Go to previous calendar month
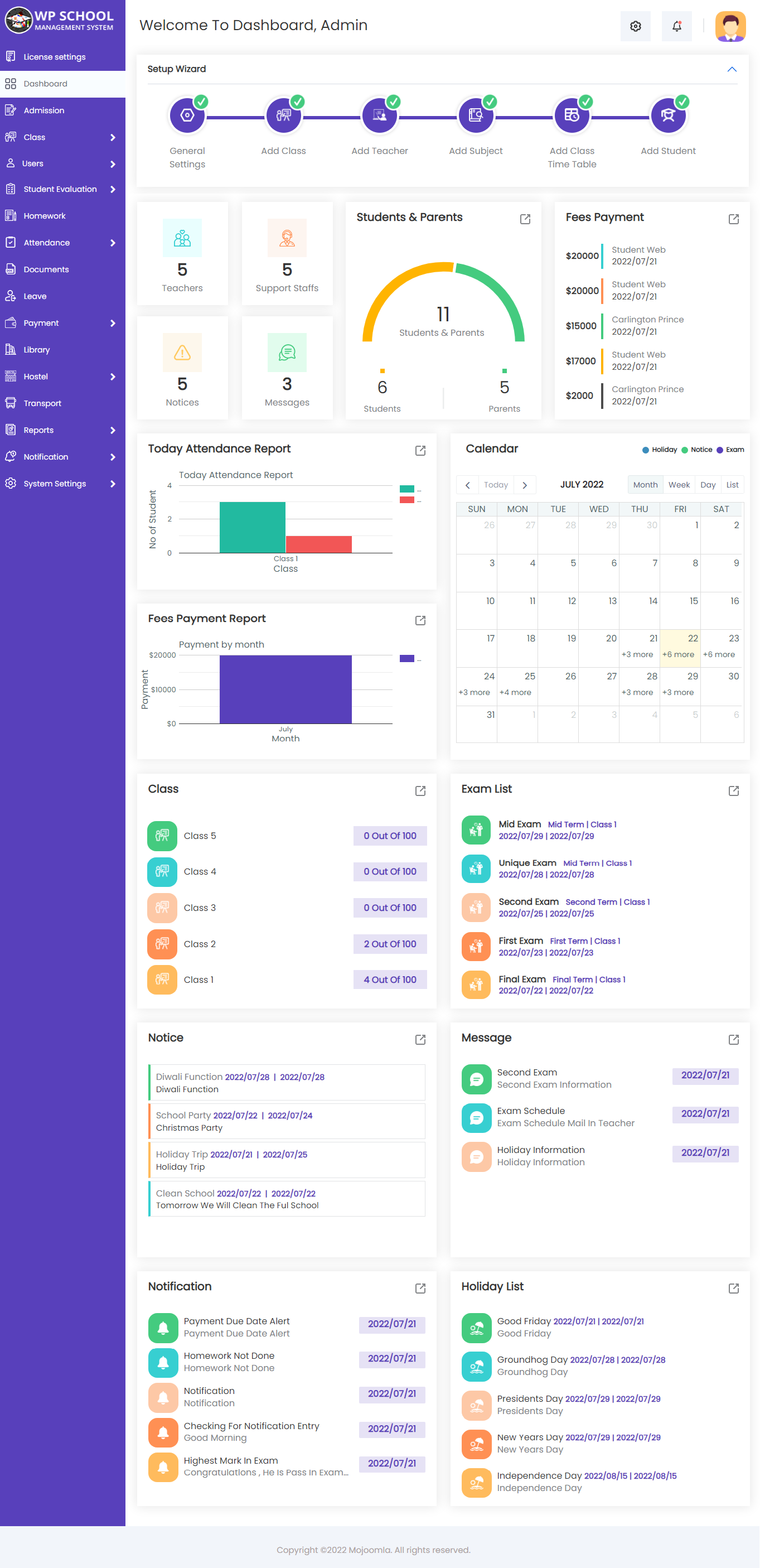760x1568 pixels. click(467, 485)
